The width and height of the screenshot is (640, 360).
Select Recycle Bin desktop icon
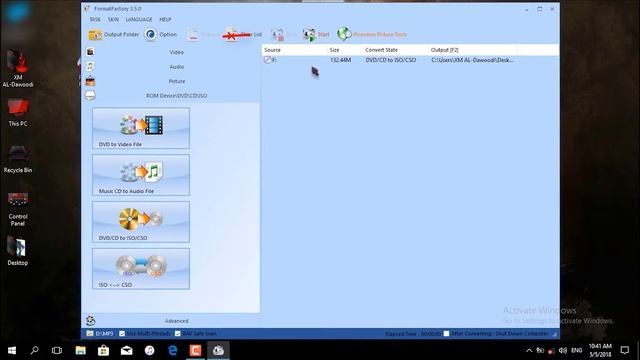18,159
